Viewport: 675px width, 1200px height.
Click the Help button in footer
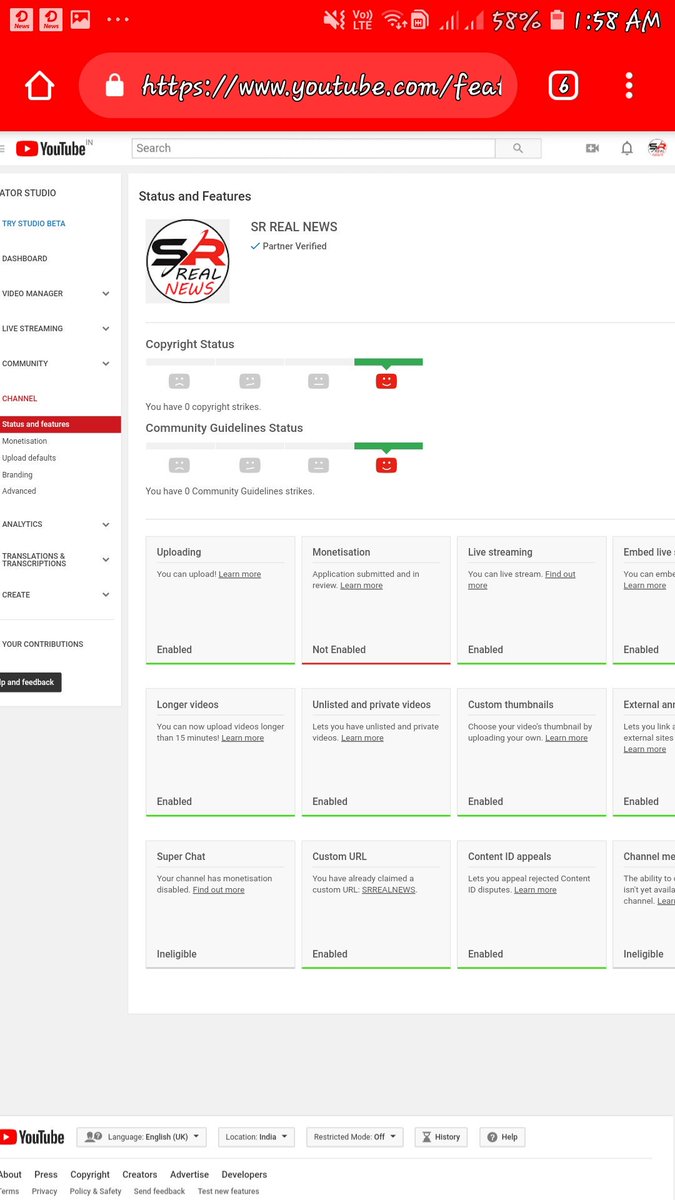coord(502,1137)
